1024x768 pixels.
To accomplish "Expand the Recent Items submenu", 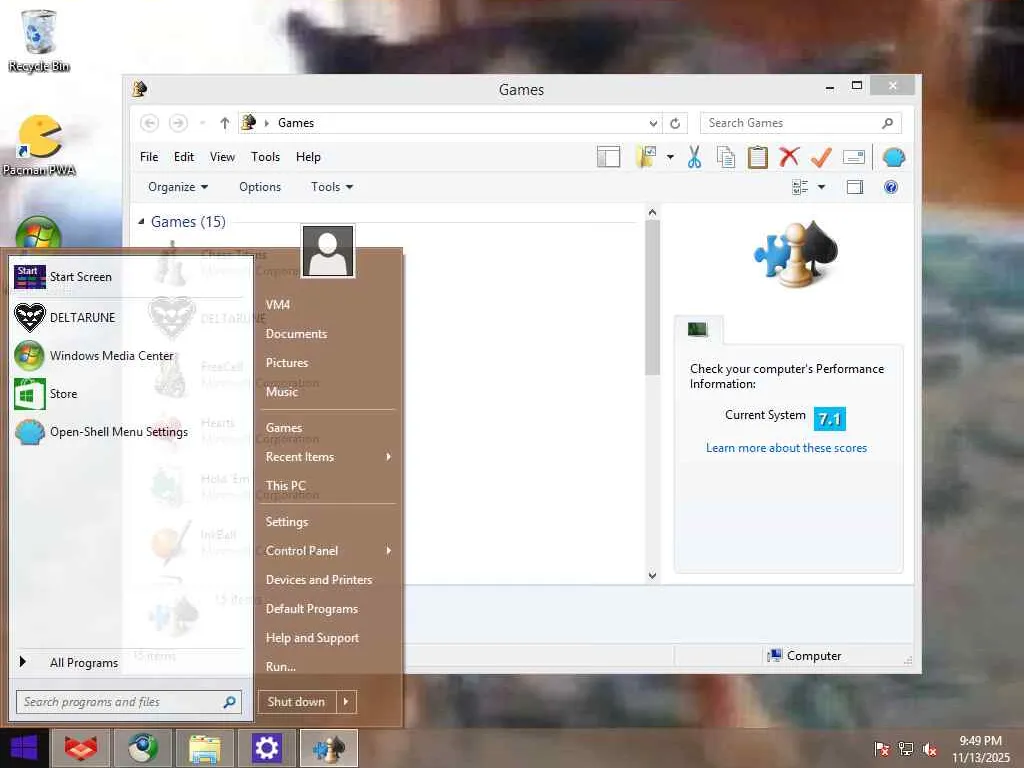I will tap(389, 456).
